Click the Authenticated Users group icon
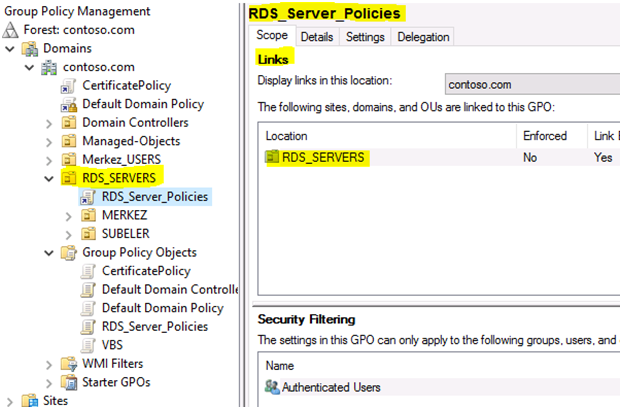Viewport: 622px width, 409px height. [x=272, y=387]
